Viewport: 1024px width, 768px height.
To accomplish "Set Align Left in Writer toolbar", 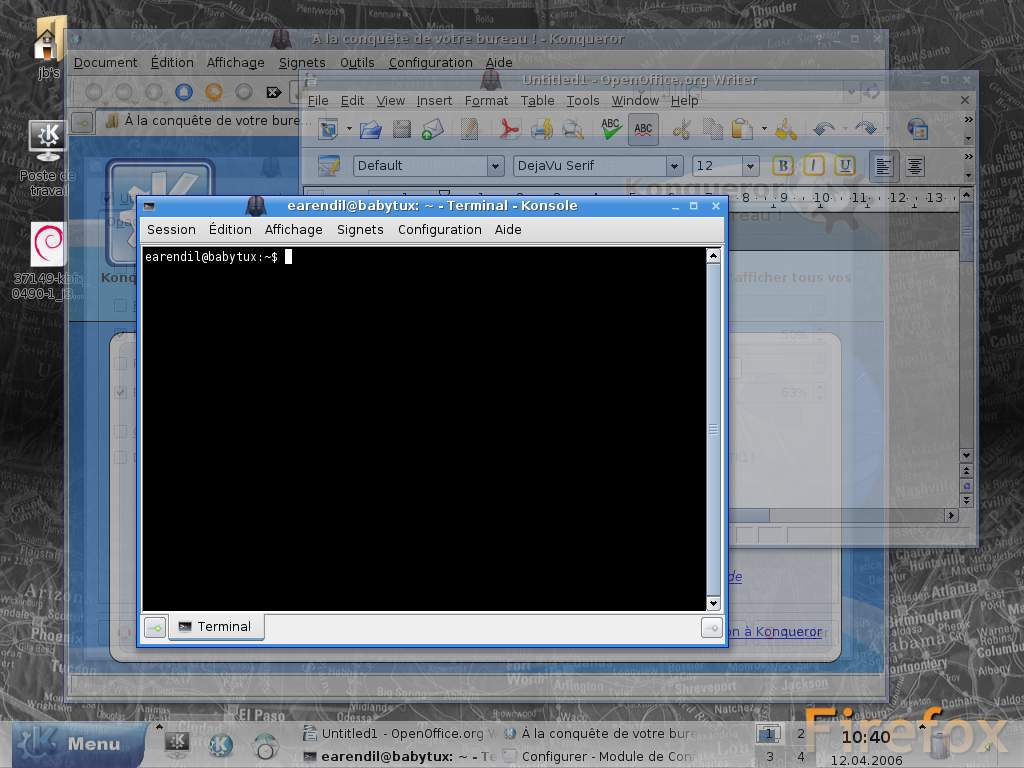I will 884,167.
